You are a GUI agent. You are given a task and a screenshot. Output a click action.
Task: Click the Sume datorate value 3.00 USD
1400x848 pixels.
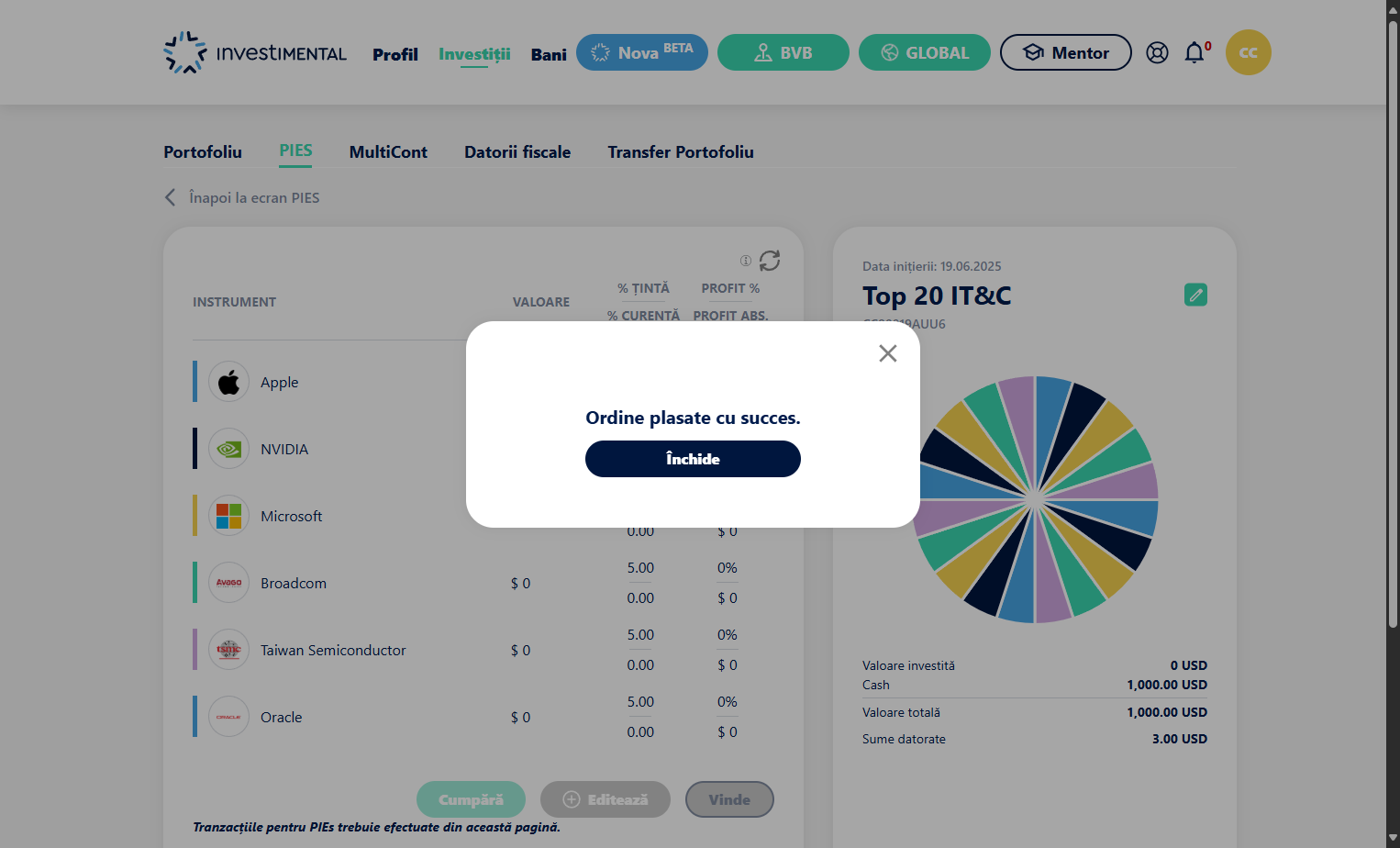click(1180, 739)
